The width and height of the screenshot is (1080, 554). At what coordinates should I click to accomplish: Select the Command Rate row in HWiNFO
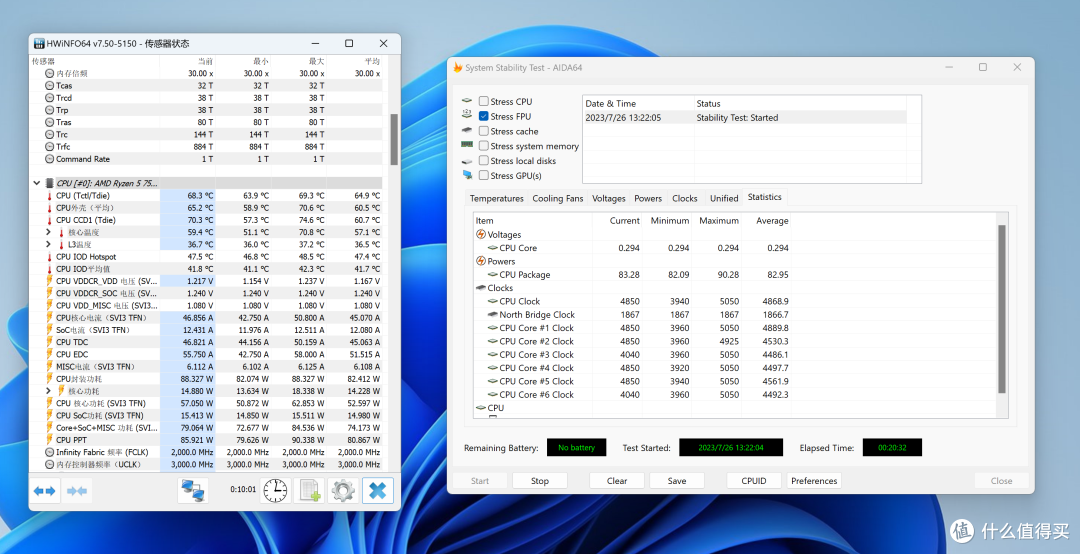pos(207,158)
